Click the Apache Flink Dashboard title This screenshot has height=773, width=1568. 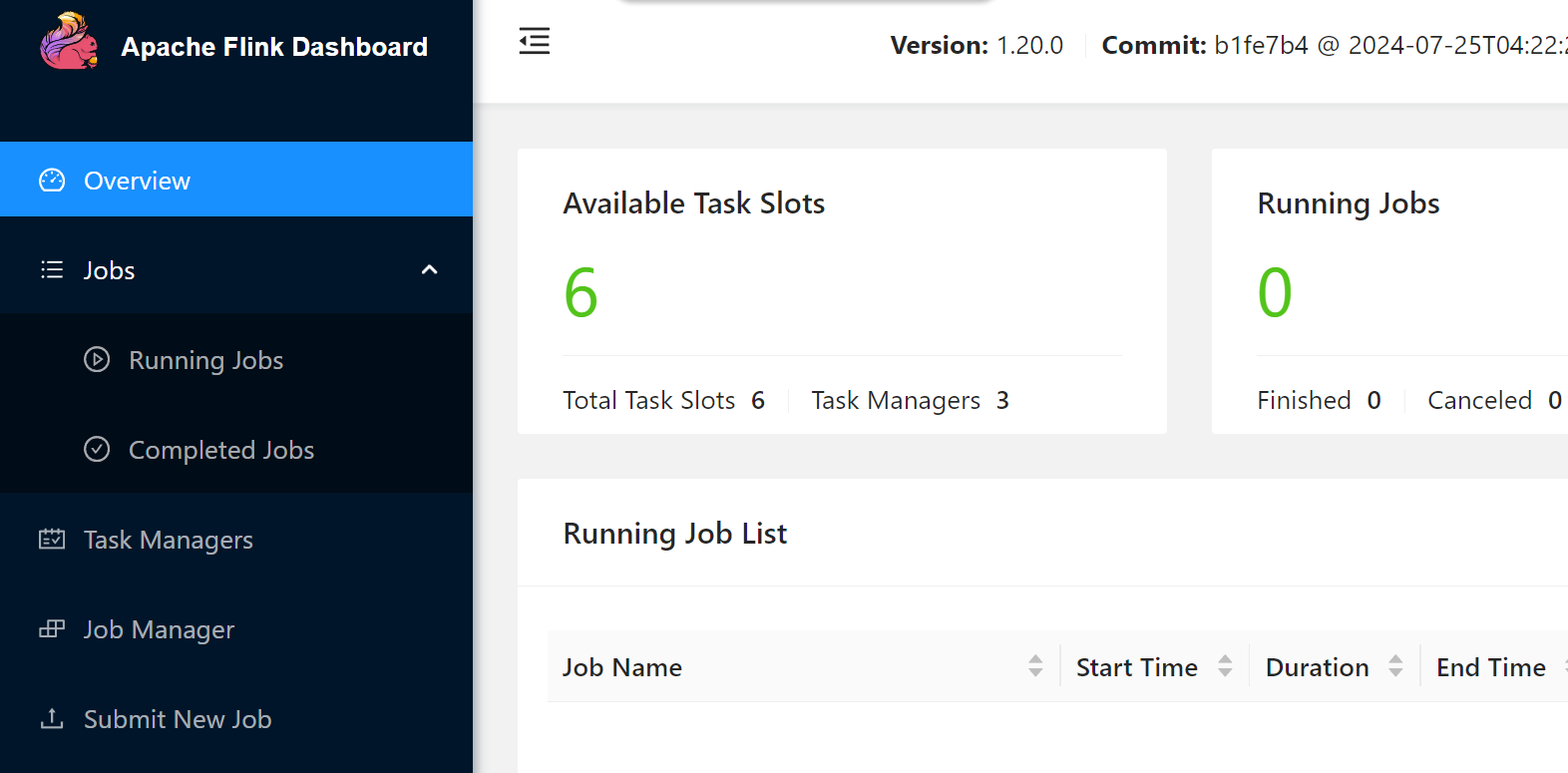(274, 47)
